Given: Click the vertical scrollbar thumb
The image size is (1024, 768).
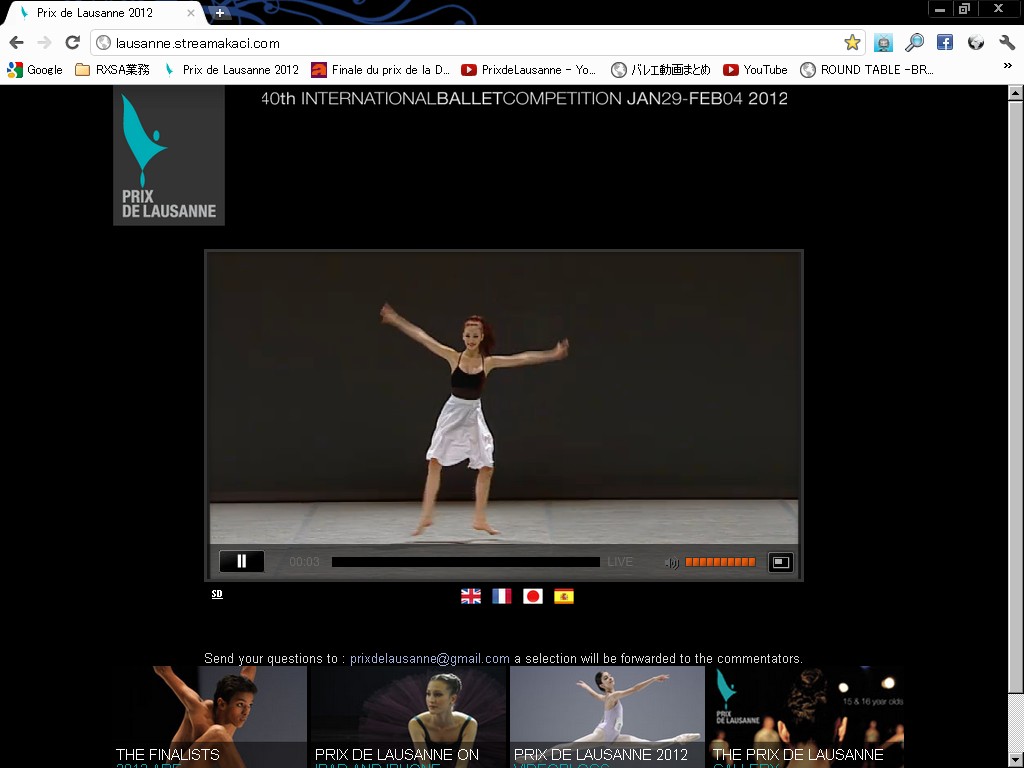Looking at the screenshot, I should (x=1016, y=398).
